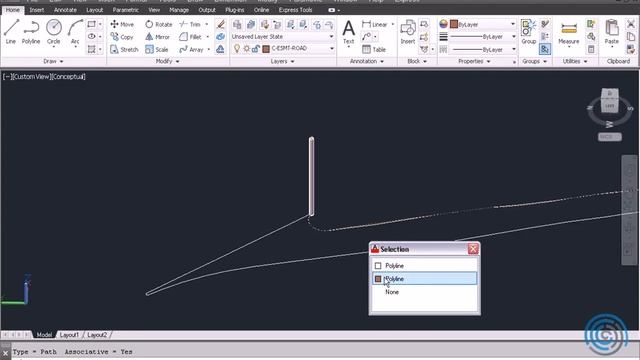Open the Express Tools tab
Screen dimensions: 640x360
click(296, 10)
